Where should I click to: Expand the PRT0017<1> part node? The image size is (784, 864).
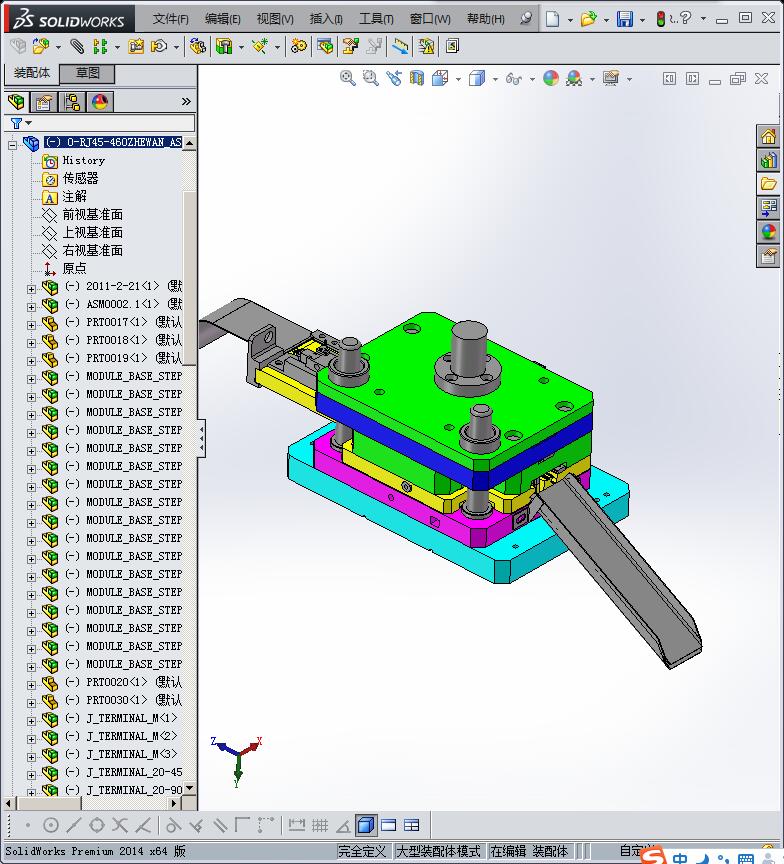pyautogui.click(x=31, y=325)
